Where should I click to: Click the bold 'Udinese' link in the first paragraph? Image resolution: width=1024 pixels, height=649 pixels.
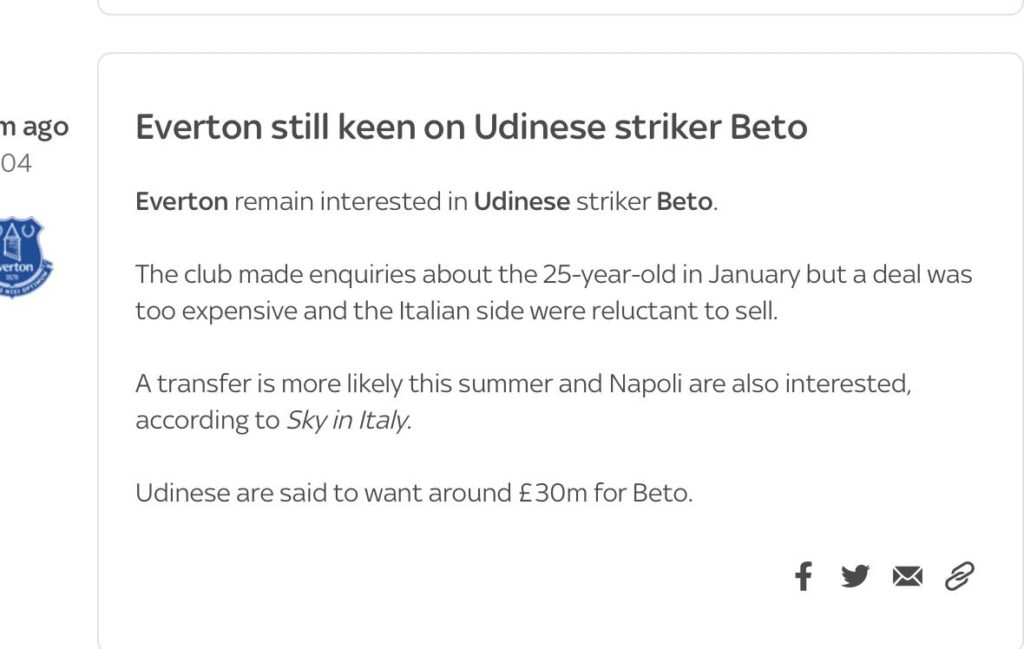(522, 202)
